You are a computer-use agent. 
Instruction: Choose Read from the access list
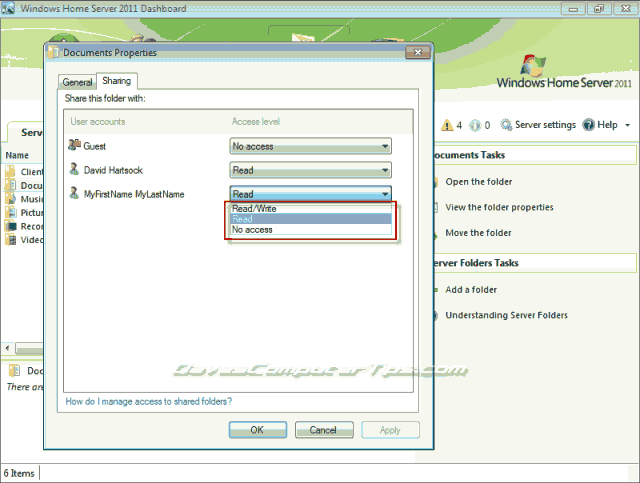[x=310, y=219]
